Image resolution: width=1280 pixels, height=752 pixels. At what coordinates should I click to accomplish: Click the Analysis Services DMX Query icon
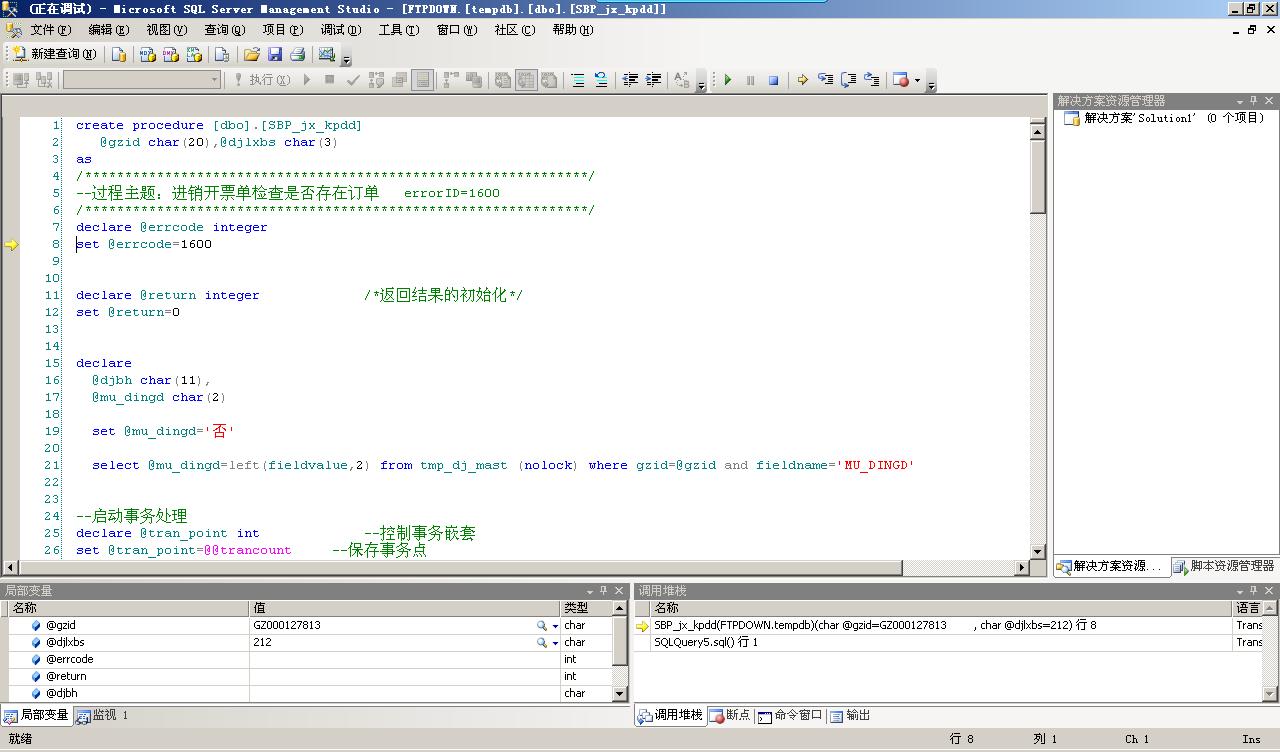170,54
